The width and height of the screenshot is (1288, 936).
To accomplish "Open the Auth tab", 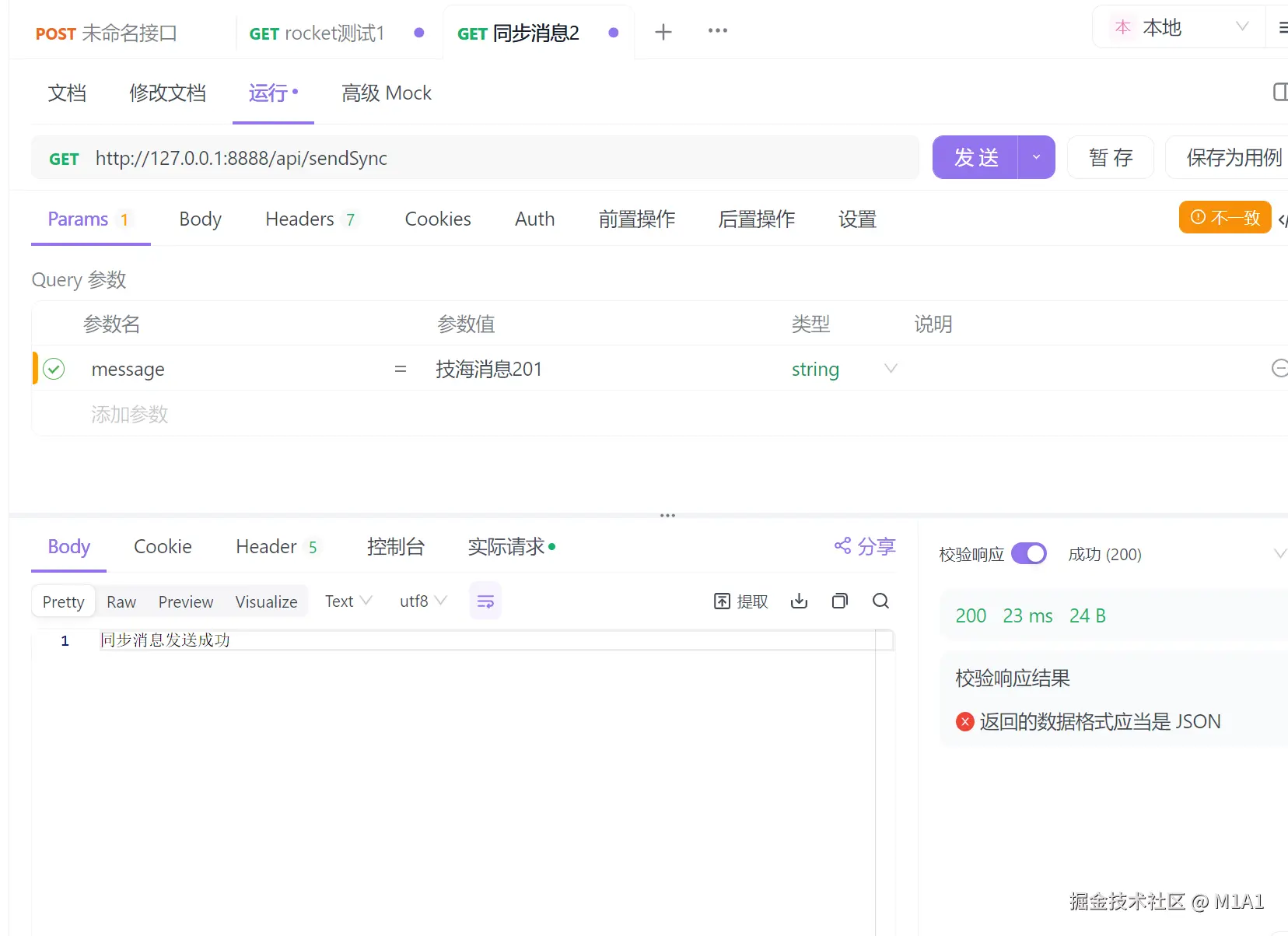I will pyautogui.click(x=535, y=219).
